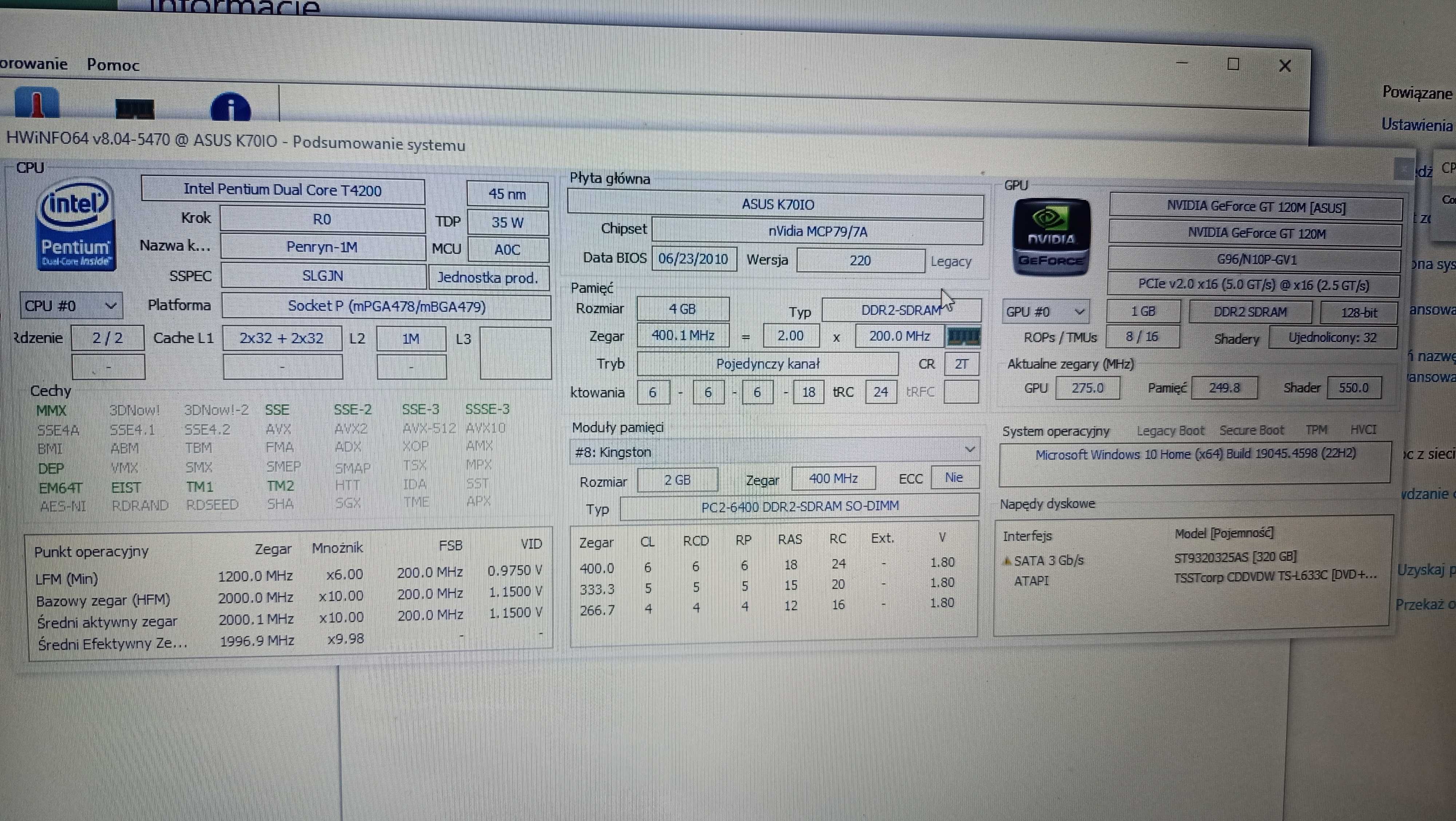Click the Intel Pentium CPU logo
The height and width of the screenshot is (821, 1456).
[75, 225]
